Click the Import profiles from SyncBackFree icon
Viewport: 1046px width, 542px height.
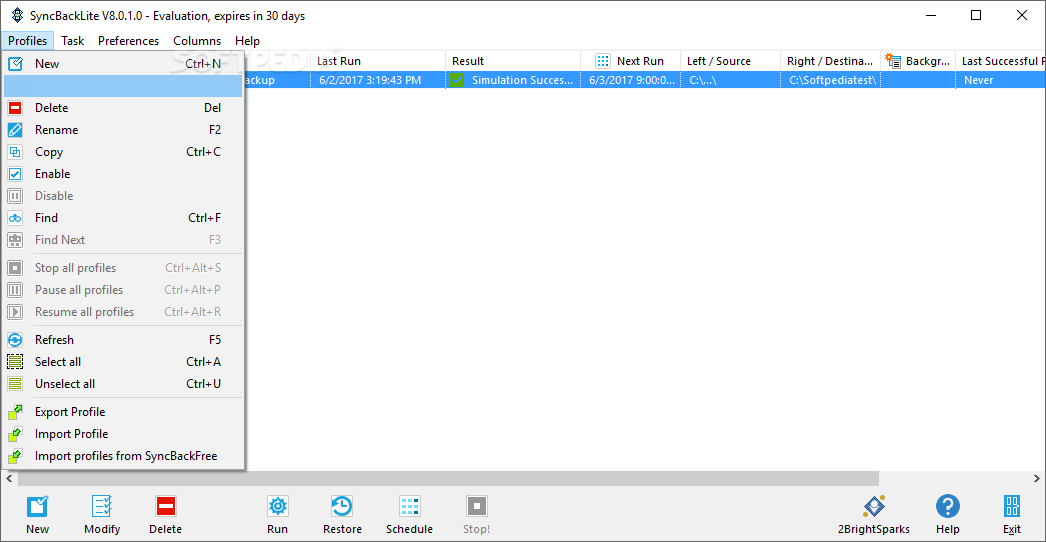click(15, 457)
